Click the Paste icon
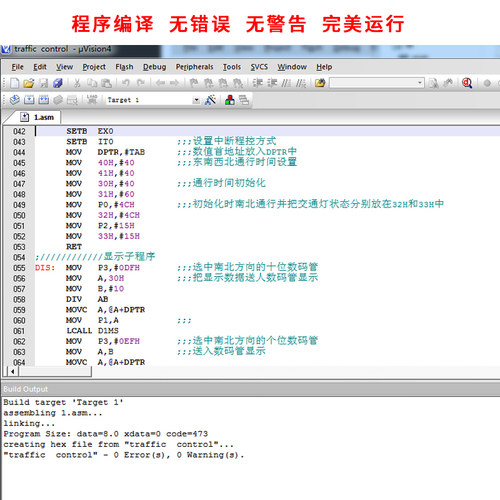 pyautogui.click(x=106, y=83)
